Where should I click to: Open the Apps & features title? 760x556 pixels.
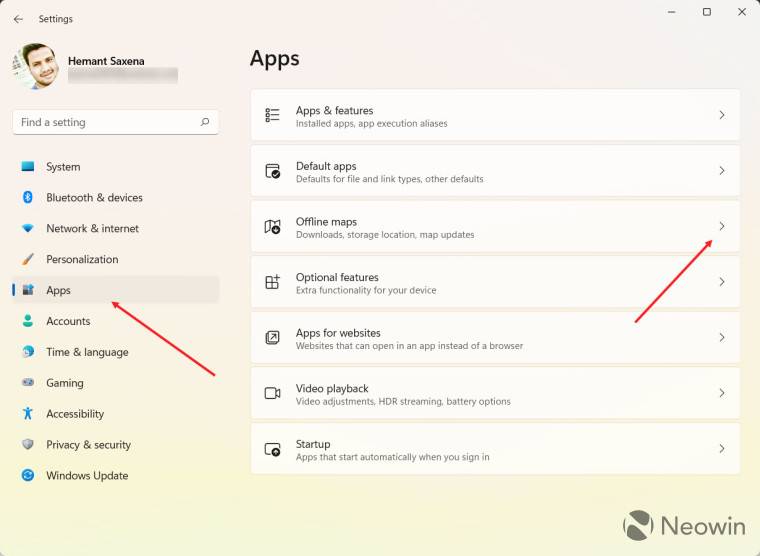click(x=334, y=111)
